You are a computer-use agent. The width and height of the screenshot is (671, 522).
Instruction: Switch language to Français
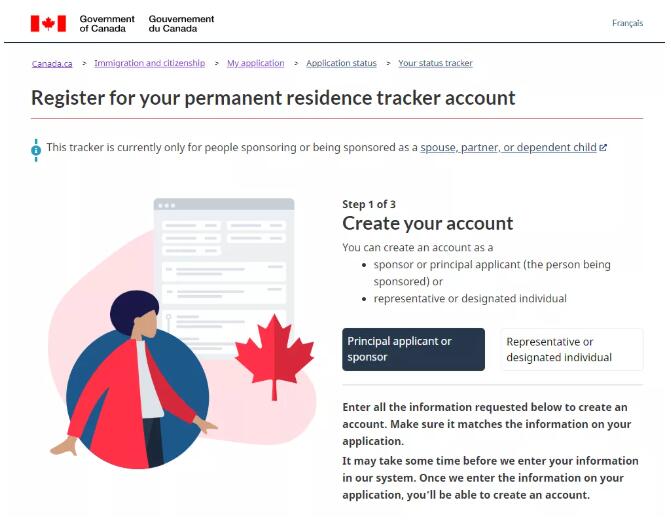pyautogui.click(x=627, y=23)
